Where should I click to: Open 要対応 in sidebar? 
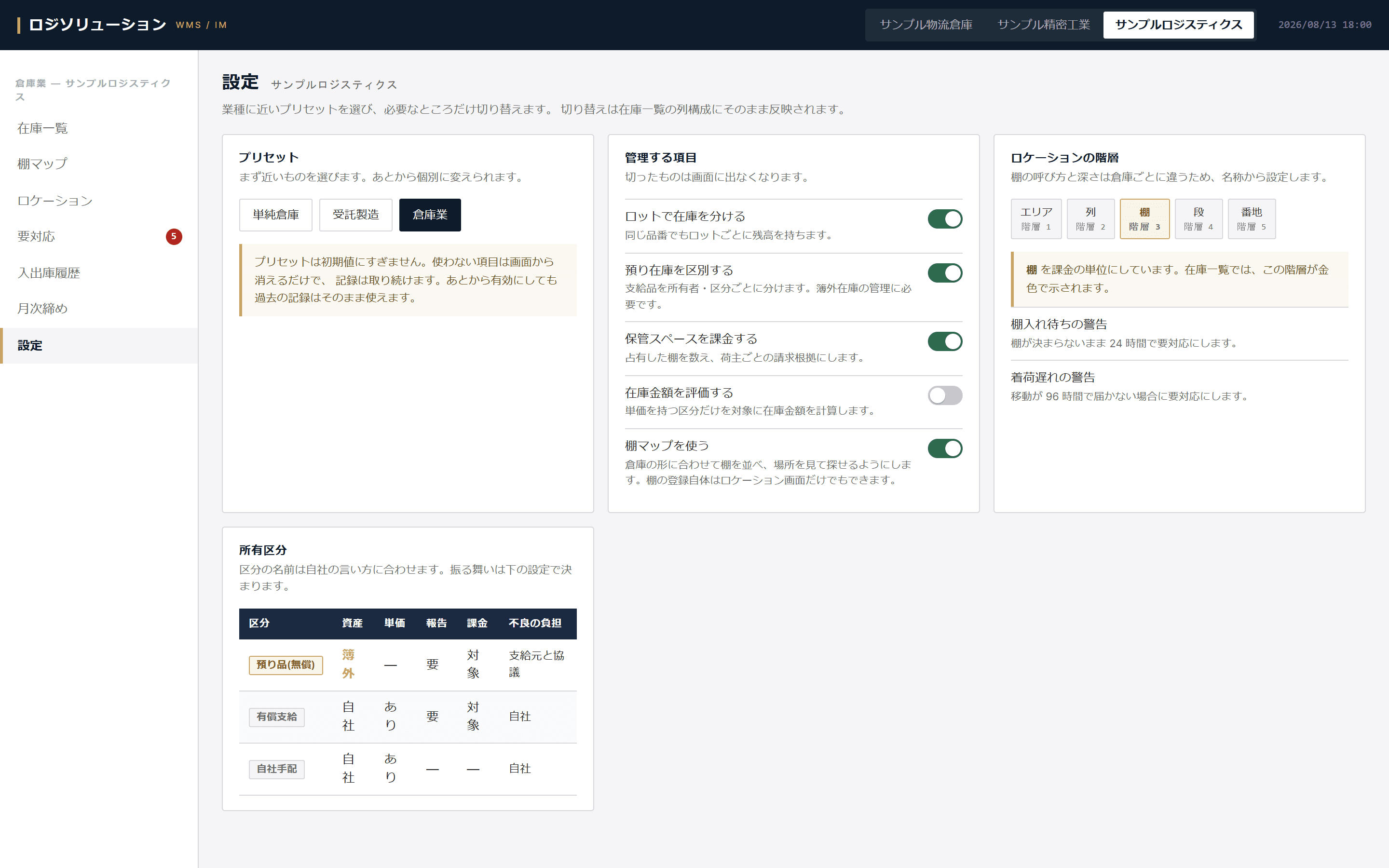coord(99,236)
